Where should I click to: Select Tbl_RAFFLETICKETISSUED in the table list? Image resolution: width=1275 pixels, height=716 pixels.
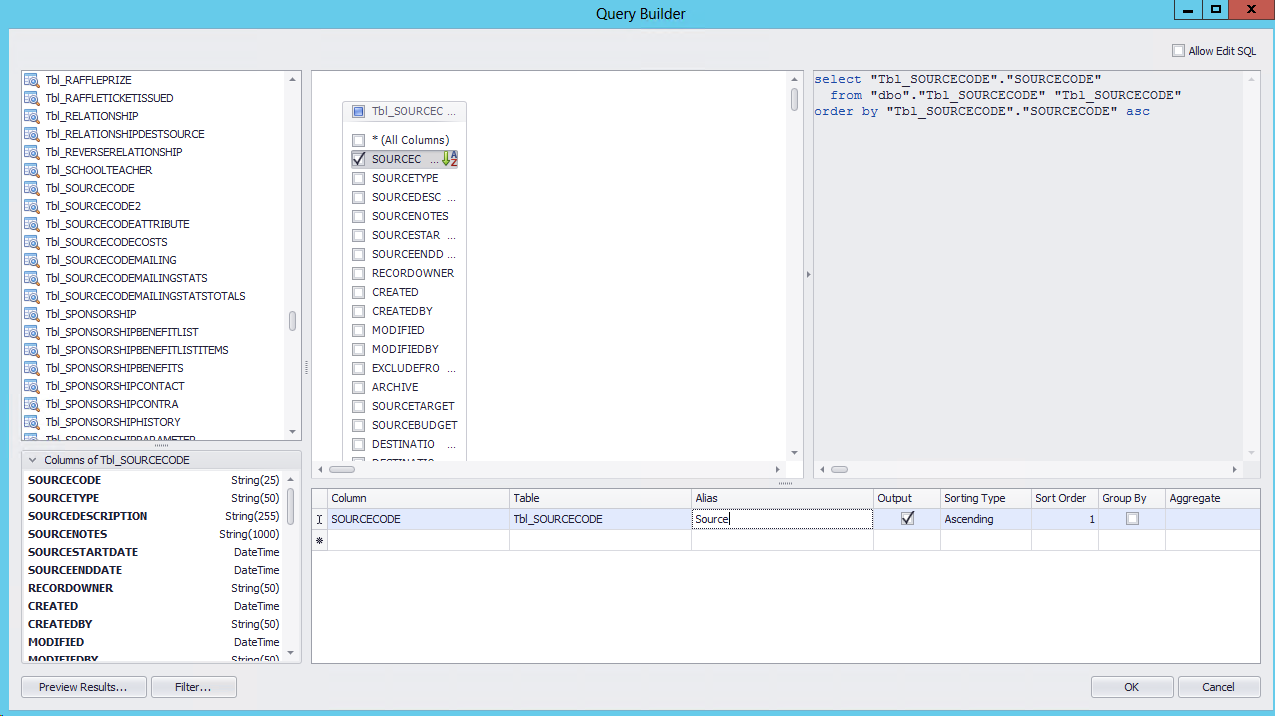(x=109, y=98)
